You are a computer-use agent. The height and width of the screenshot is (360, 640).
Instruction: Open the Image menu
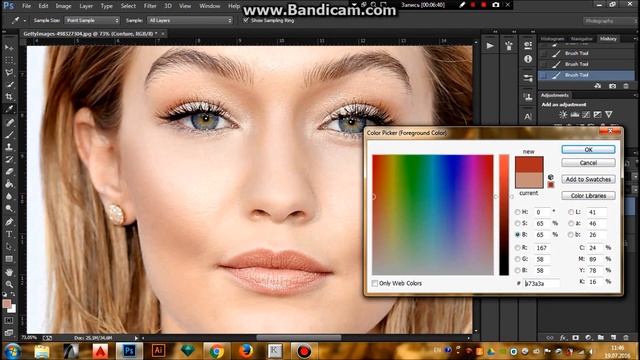63,6
